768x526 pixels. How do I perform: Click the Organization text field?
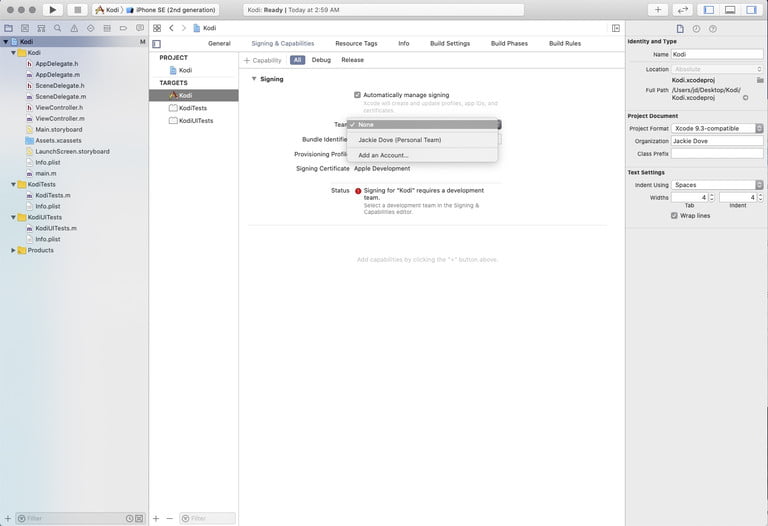717,141
